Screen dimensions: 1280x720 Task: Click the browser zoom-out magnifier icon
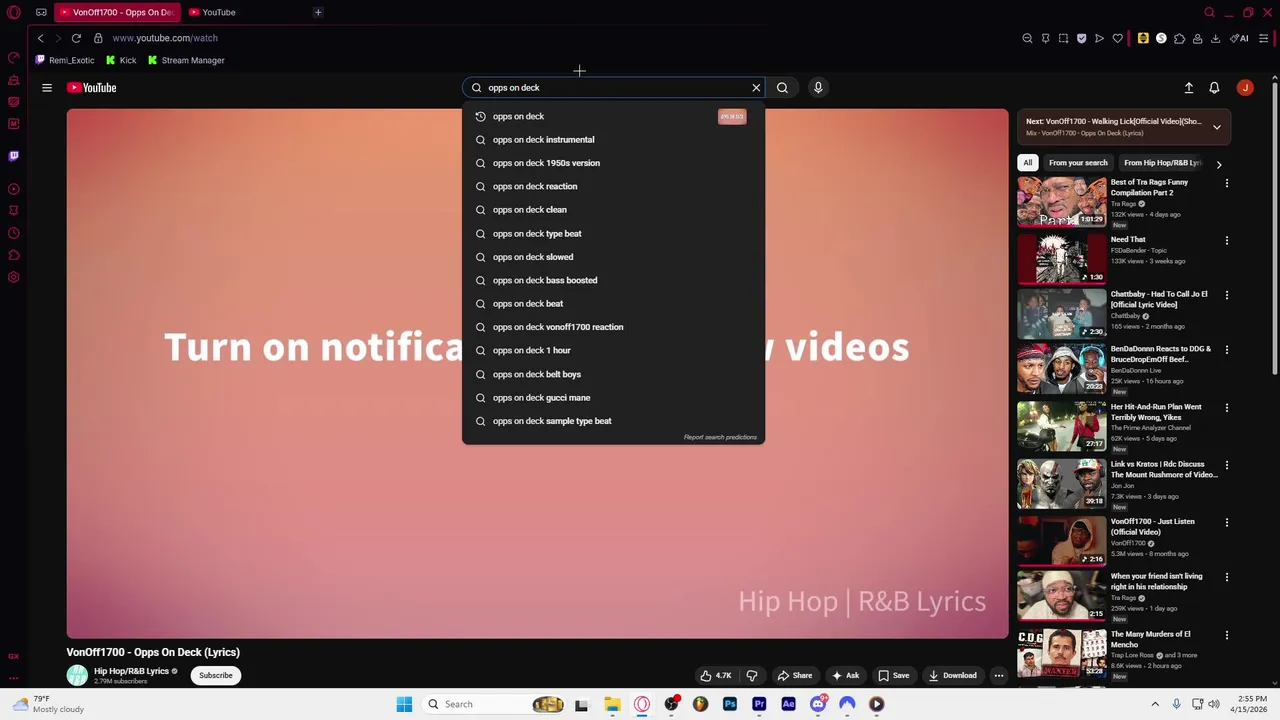[1027, 38]
